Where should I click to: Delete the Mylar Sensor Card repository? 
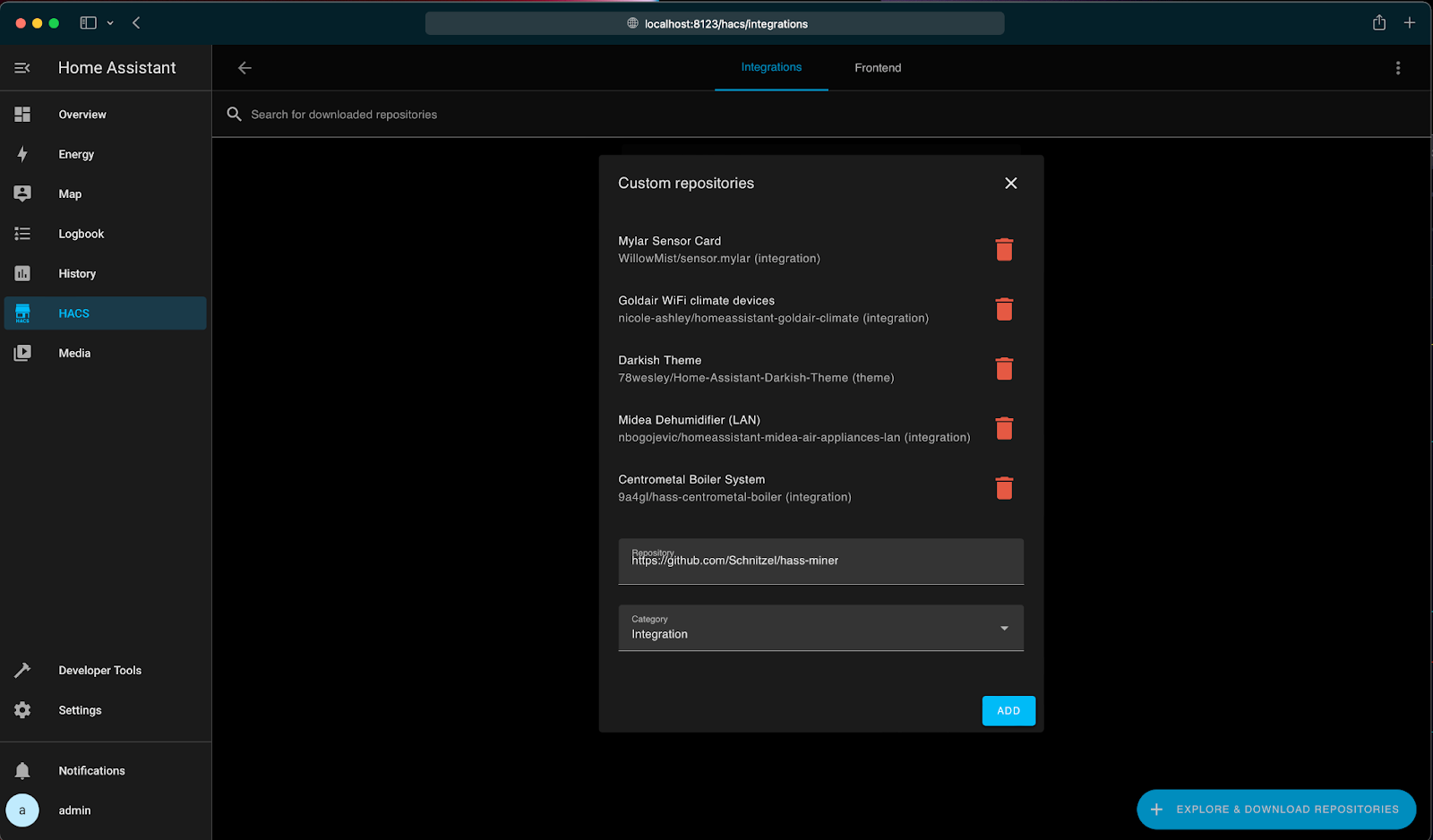(x=1004, y=250)
